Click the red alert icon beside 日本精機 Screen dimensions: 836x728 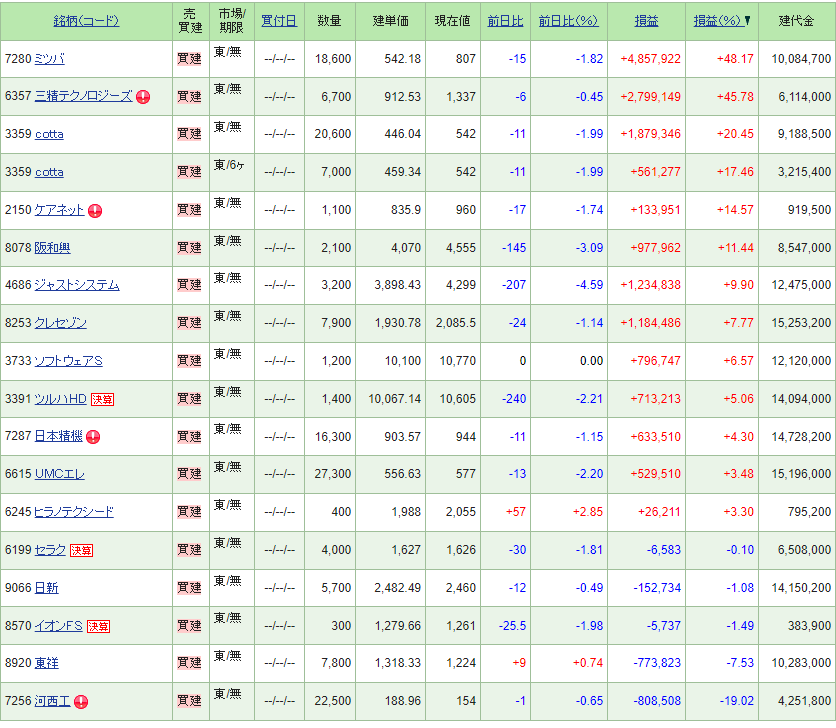(93, 437)
